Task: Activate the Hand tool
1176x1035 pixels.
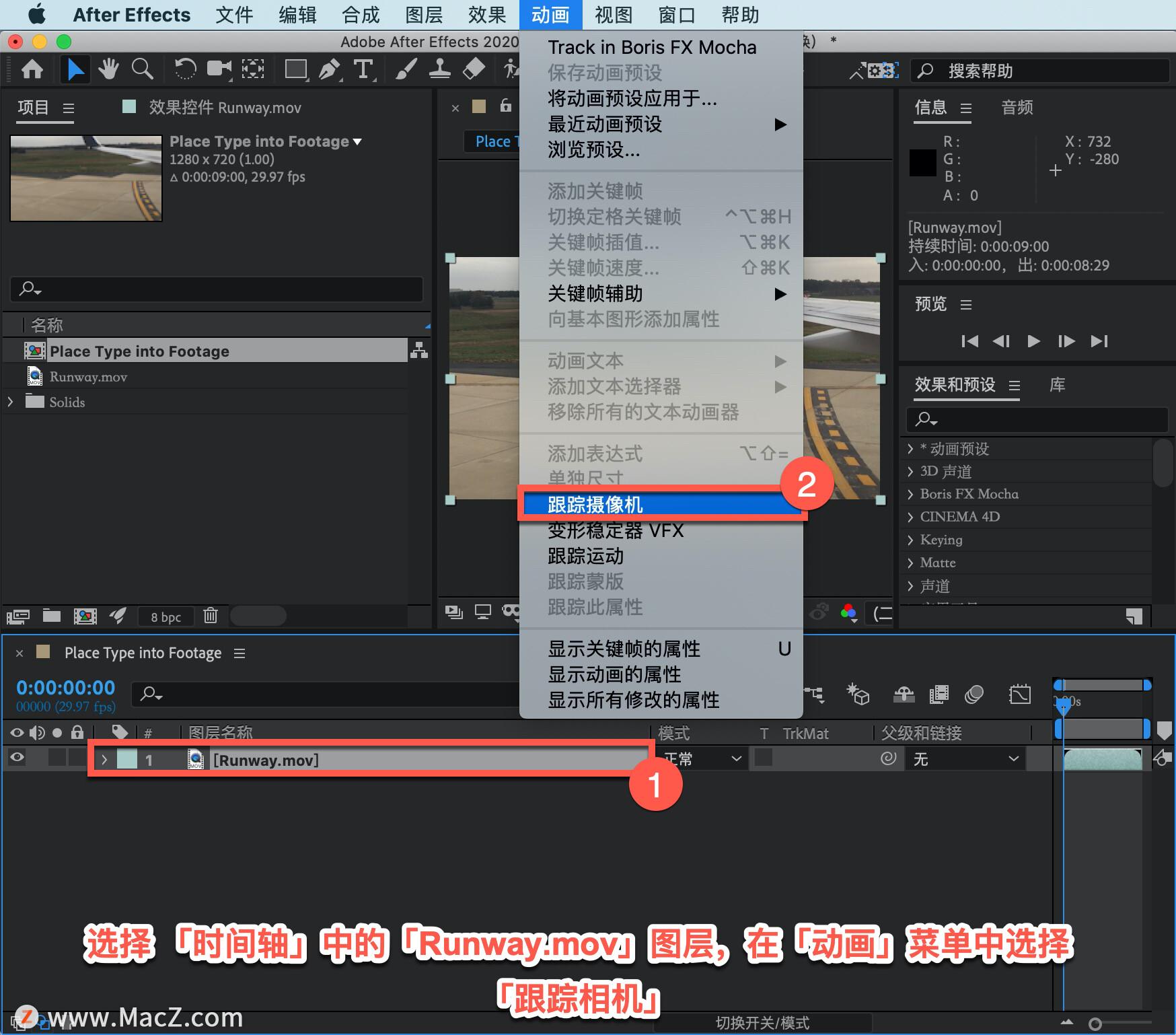Action: coord(108,69)
